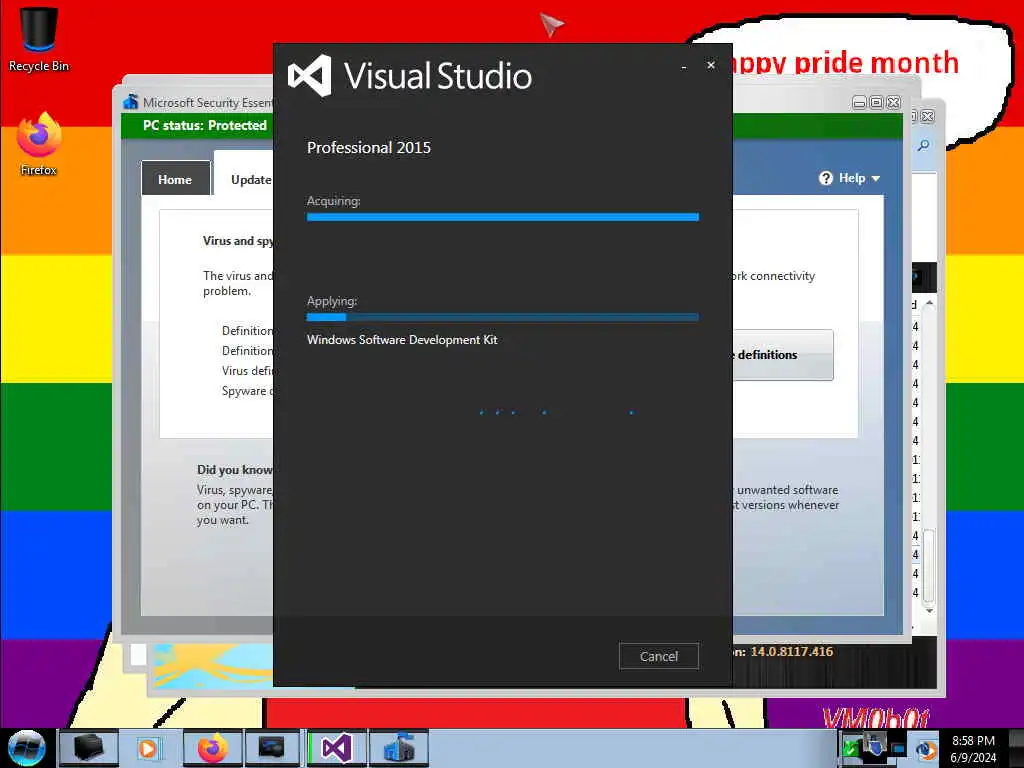Screen dimensions: 1024x768
Task: Click the blue orange globe tray icon
Action: (x=925, y=750)
